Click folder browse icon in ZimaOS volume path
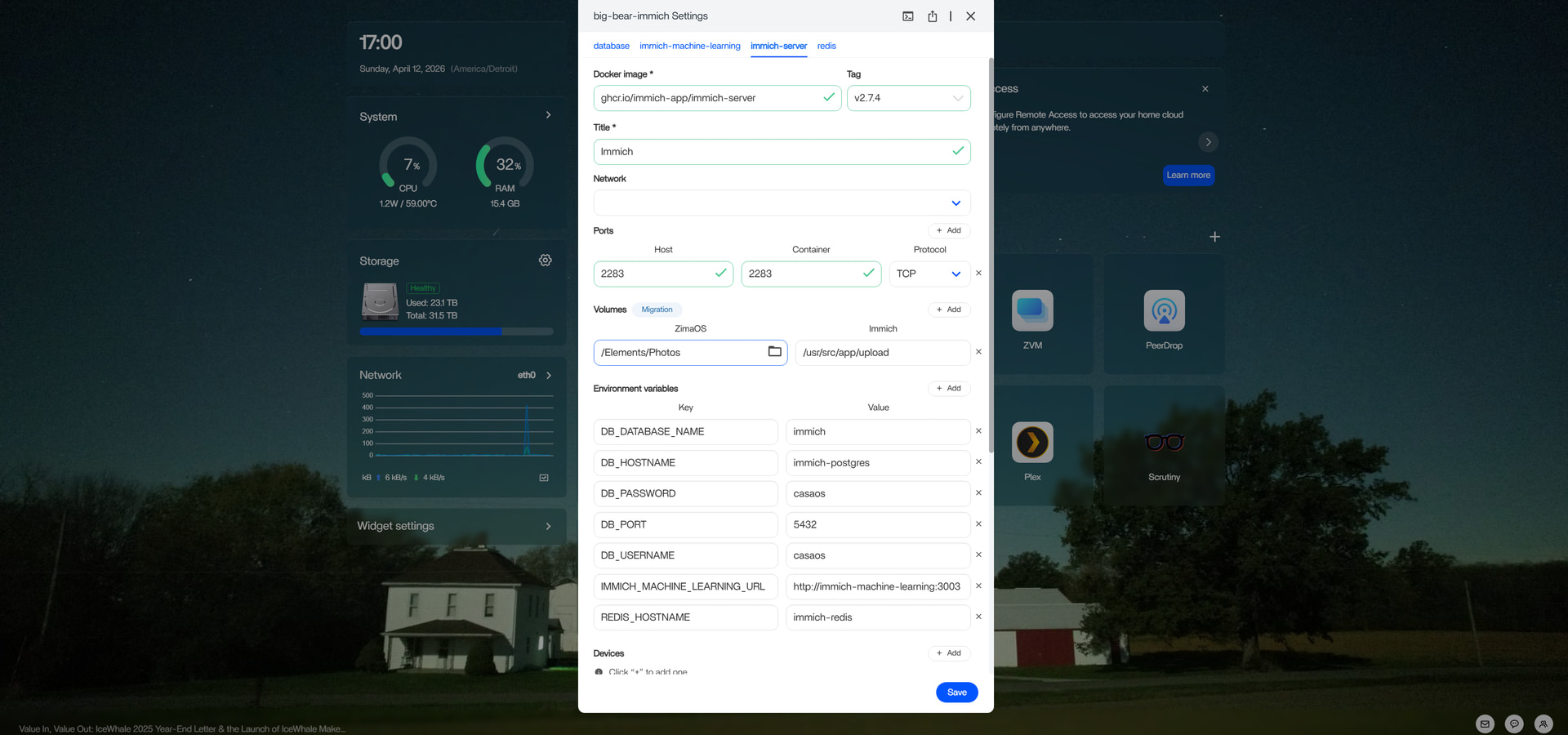 774,352
